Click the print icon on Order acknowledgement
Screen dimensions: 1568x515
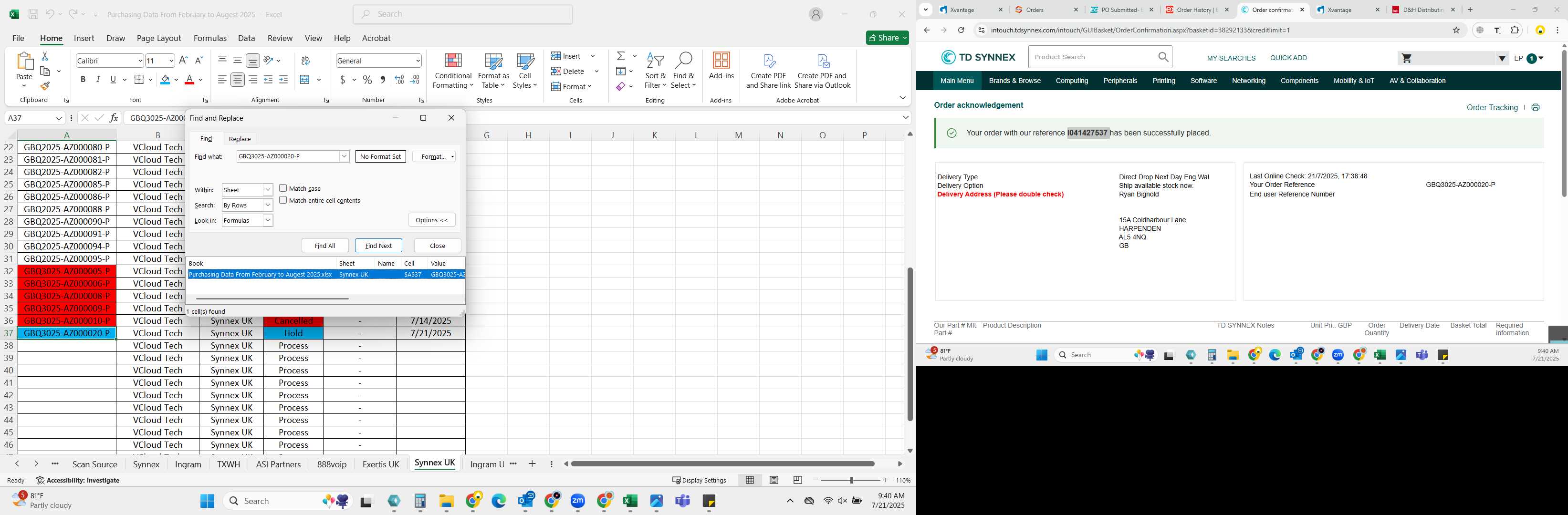1535,108
